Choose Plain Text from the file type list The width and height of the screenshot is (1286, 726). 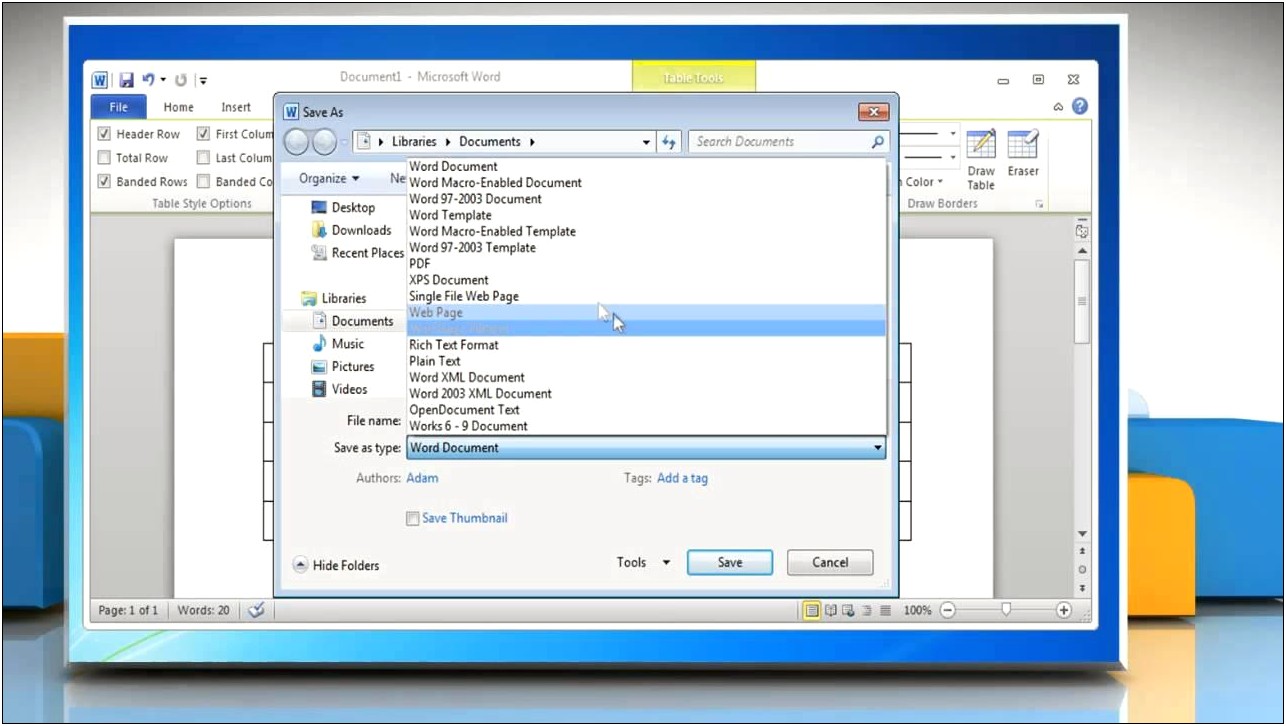pyautogui.click(x=646, y=361)
